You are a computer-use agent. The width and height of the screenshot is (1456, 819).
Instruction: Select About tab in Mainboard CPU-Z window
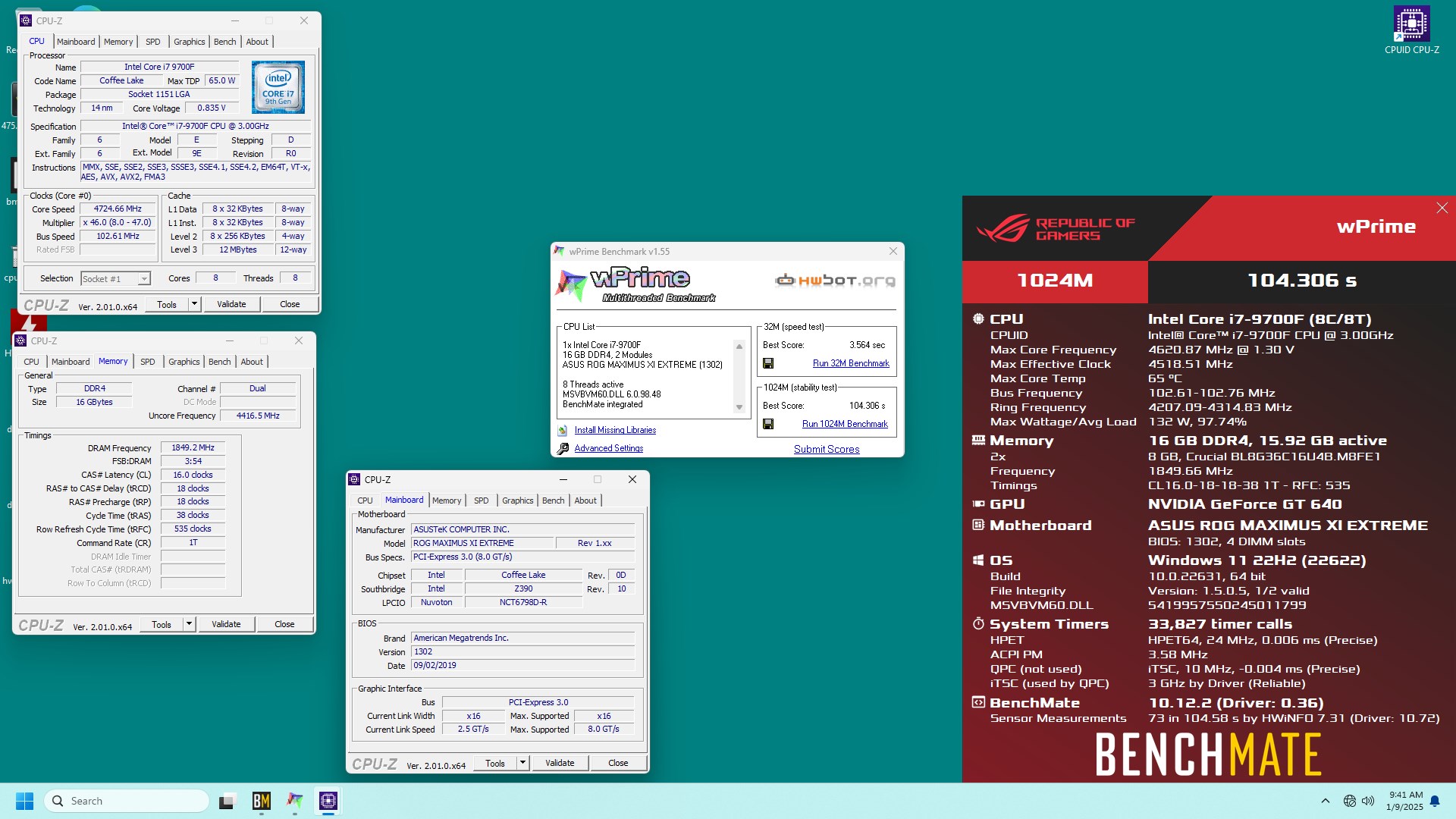(585, 500)
